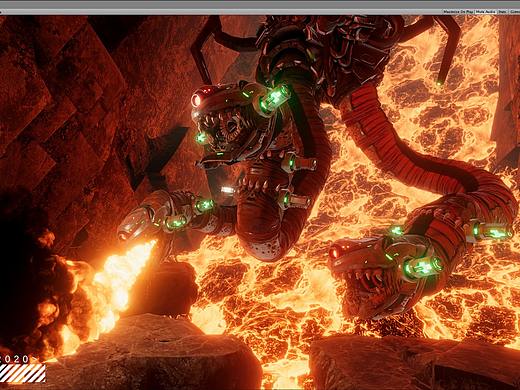Click the striped HUD bar at bottom-left
The height and width of the screenshot is (390, 520).
point(23,373)
